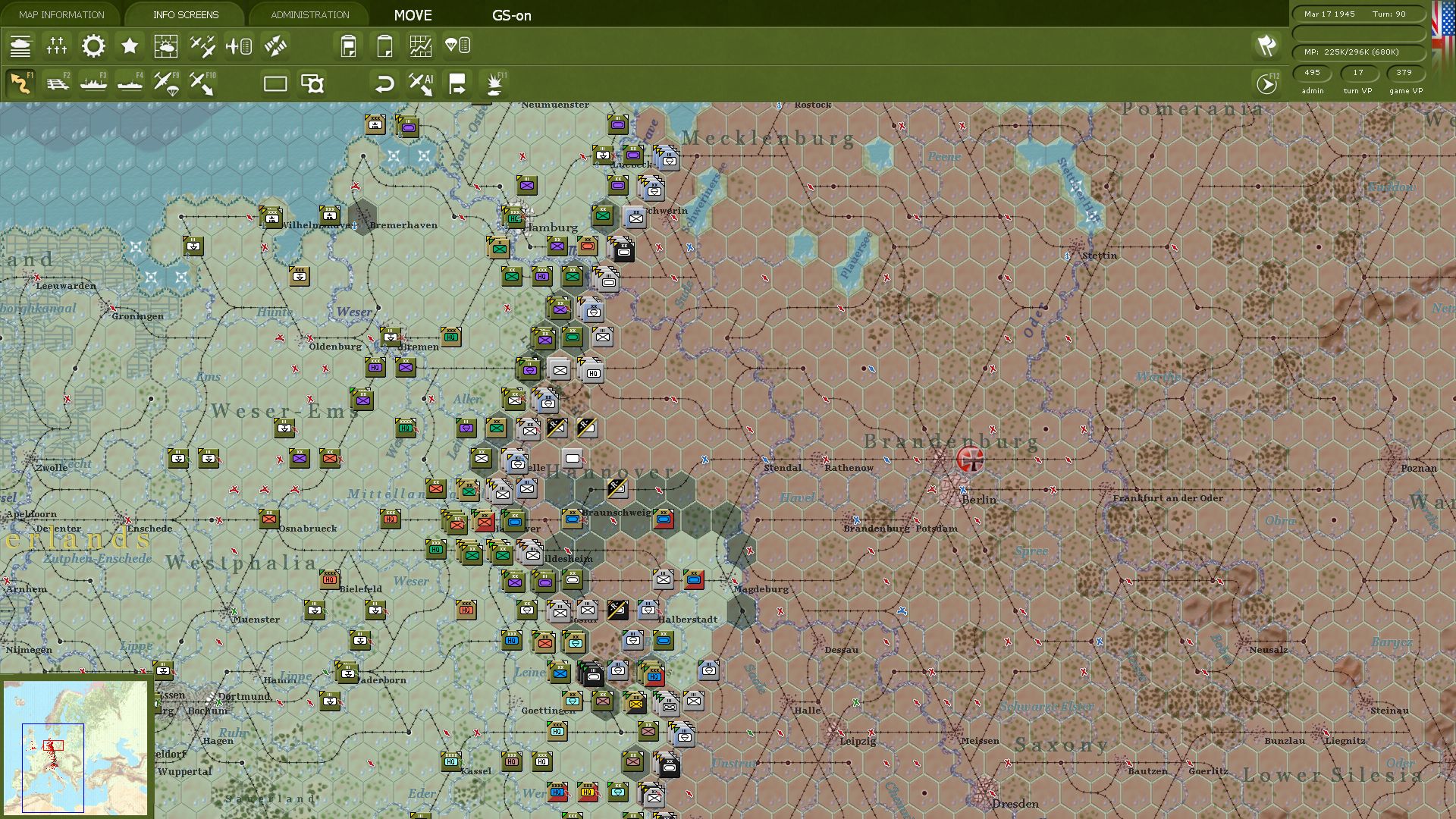Open the parachute list icon

click(x=457, y=46)
